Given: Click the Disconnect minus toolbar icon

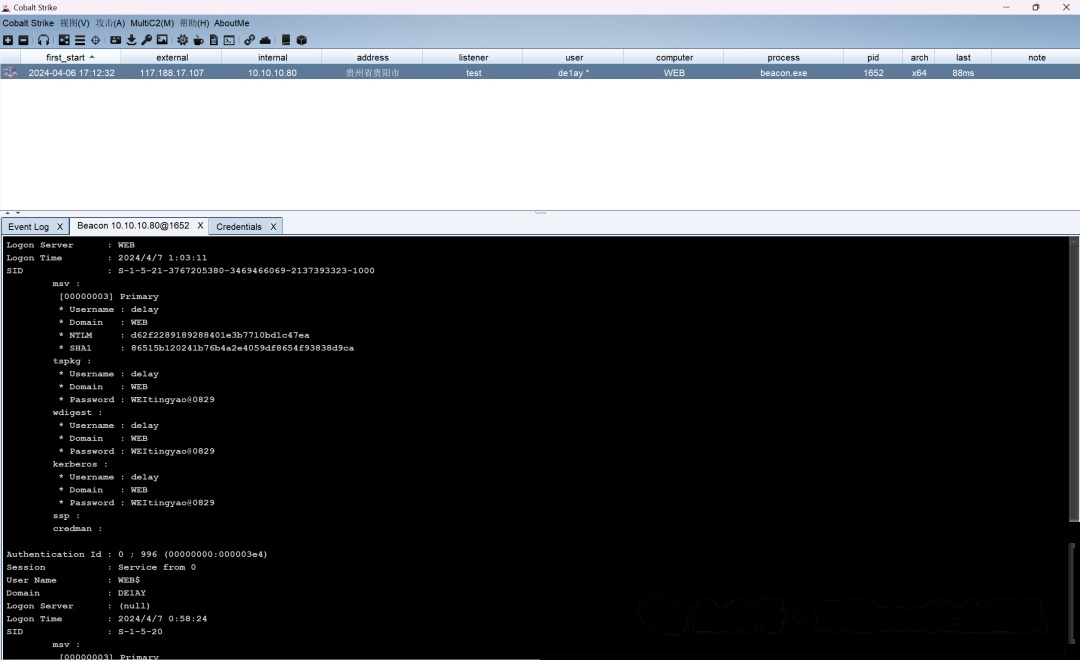Looking at the screenshot, I should click(x=23, y=40).
